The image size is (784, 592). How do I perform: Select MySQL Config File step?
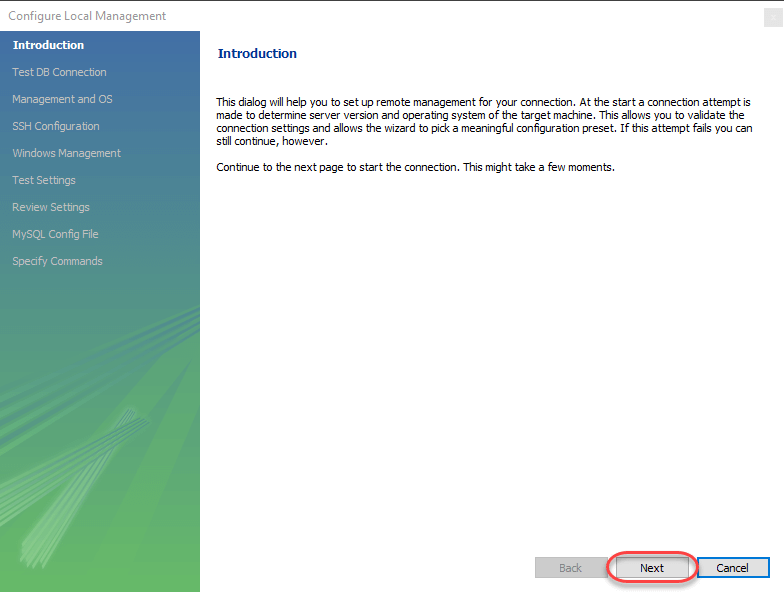[55, 234]
